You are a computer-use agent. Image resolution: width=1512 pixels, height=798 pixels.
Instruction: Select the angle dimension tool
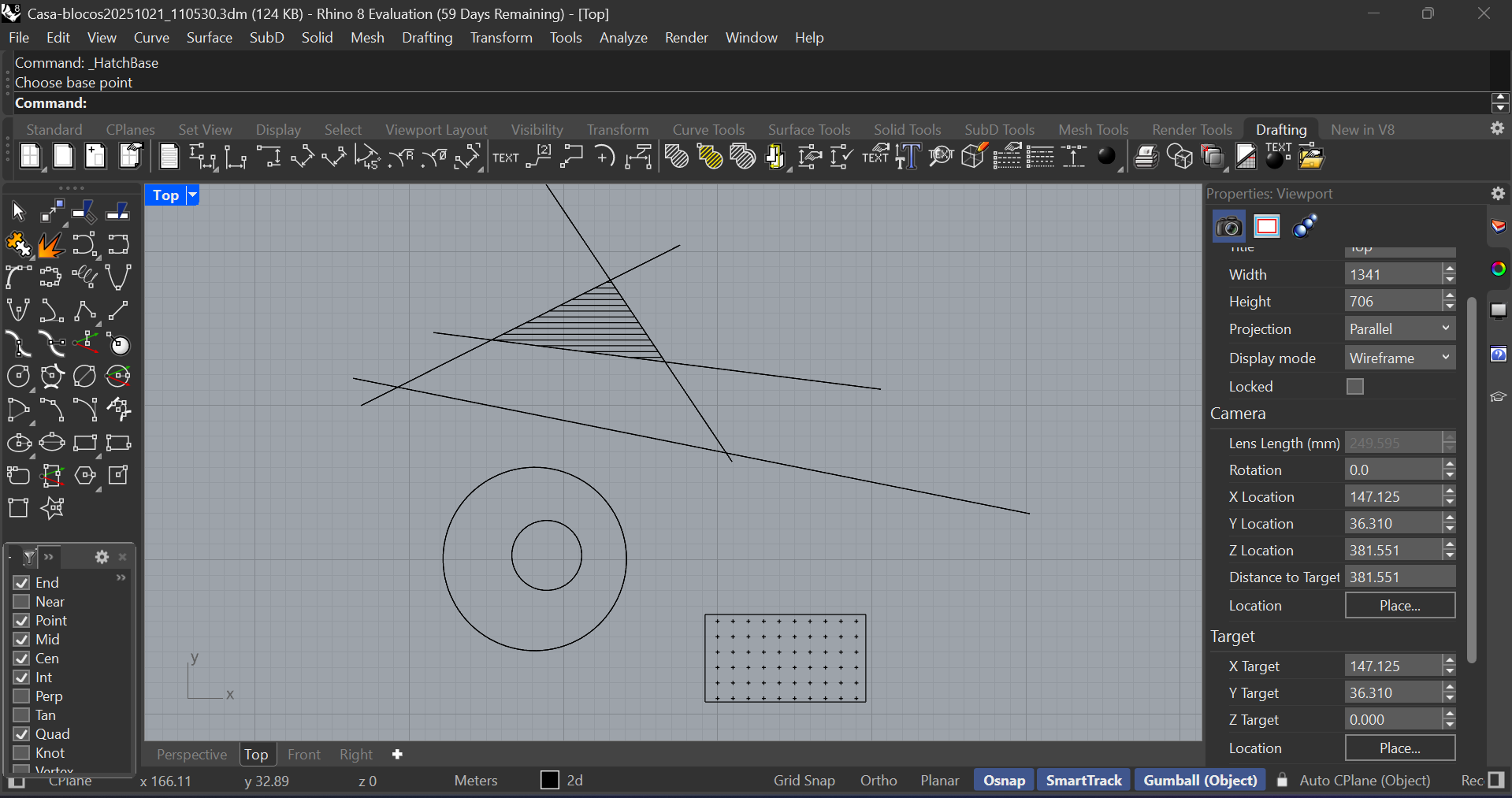tap(367, 158)
